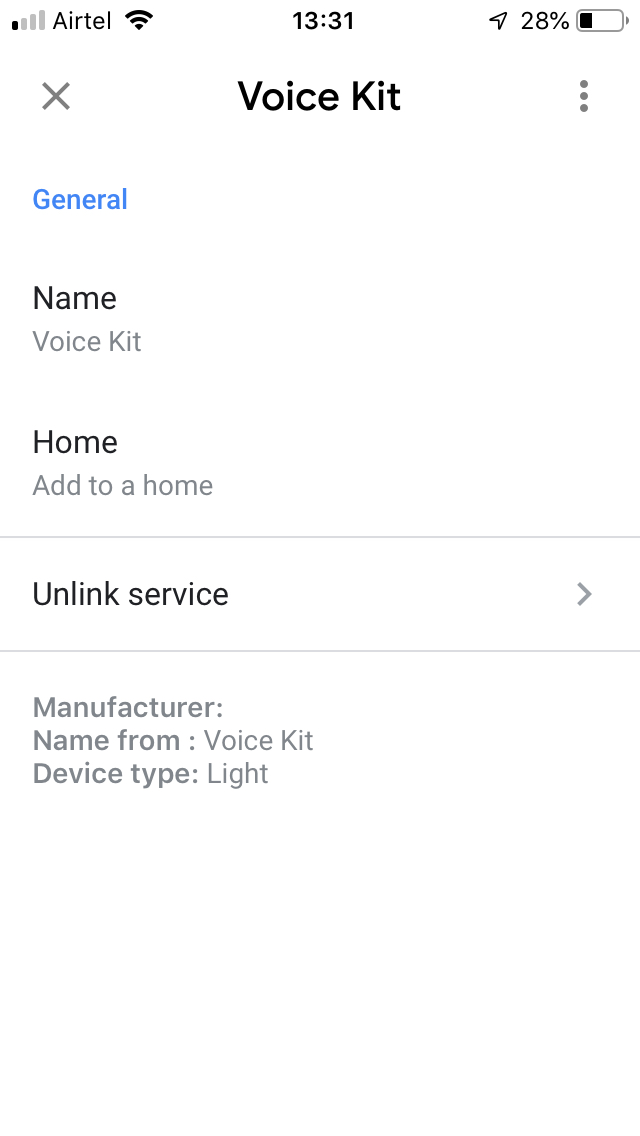Screen dimensions: 640x1136
Task: Tap the Voice Kit name value under Name
Action: point(87,342)
